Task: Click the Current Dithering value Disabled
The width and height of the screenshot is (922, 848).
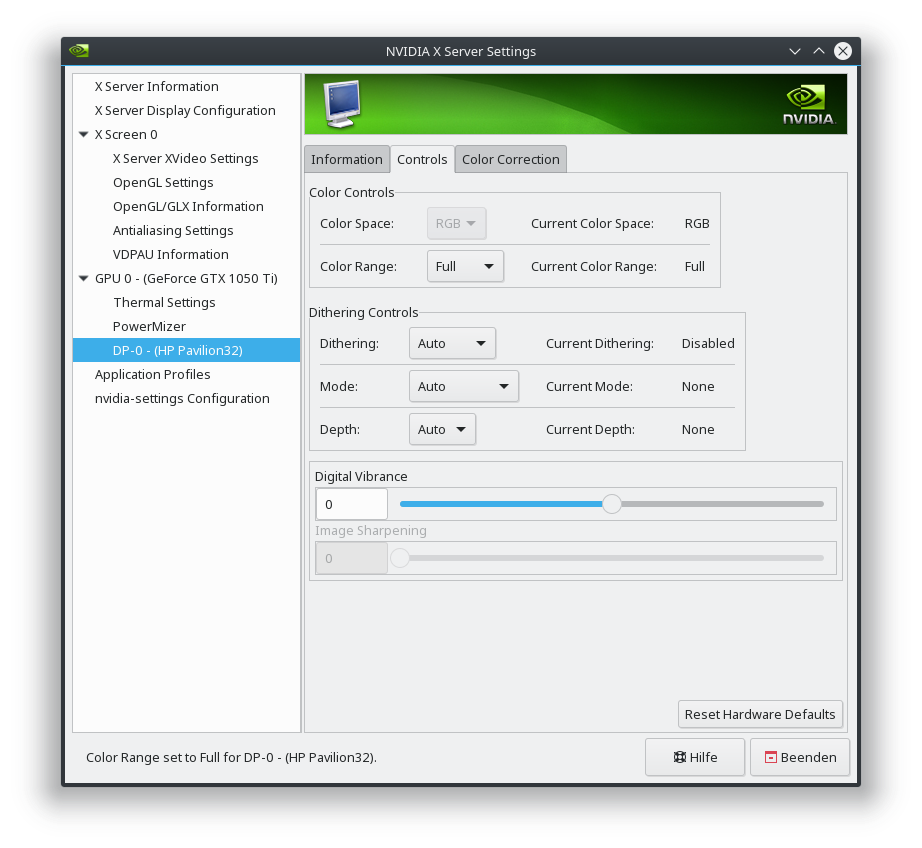Action: (x=708, y=343)
